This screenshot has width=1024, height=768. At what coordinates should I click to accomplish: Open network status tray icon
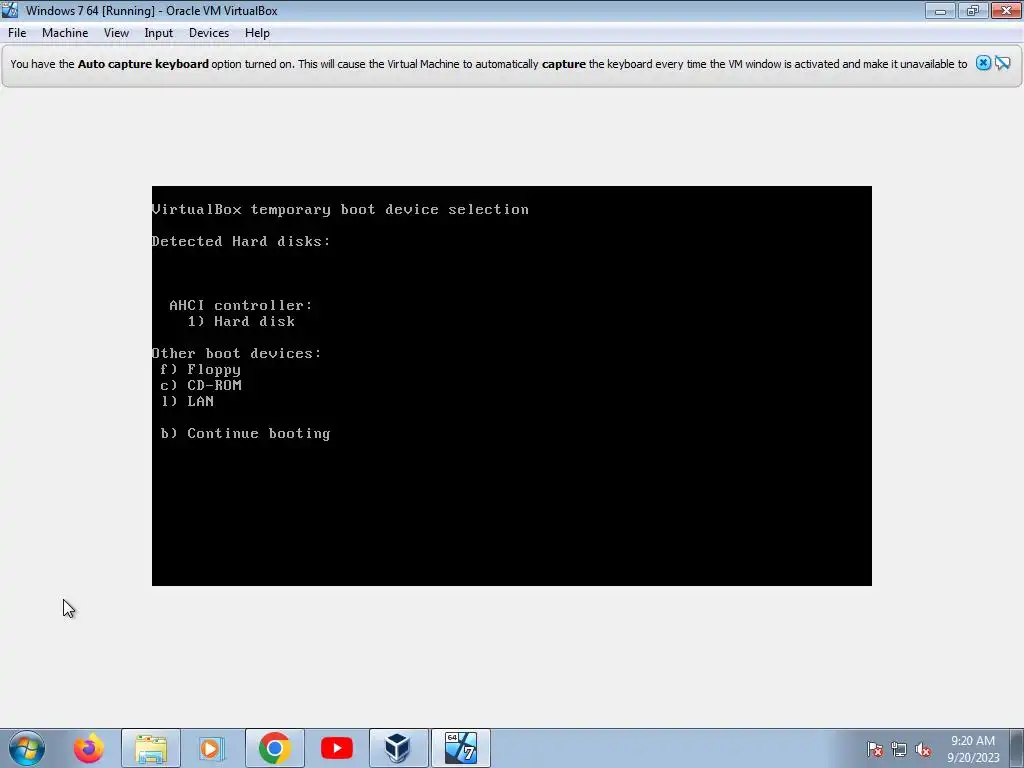899,750
